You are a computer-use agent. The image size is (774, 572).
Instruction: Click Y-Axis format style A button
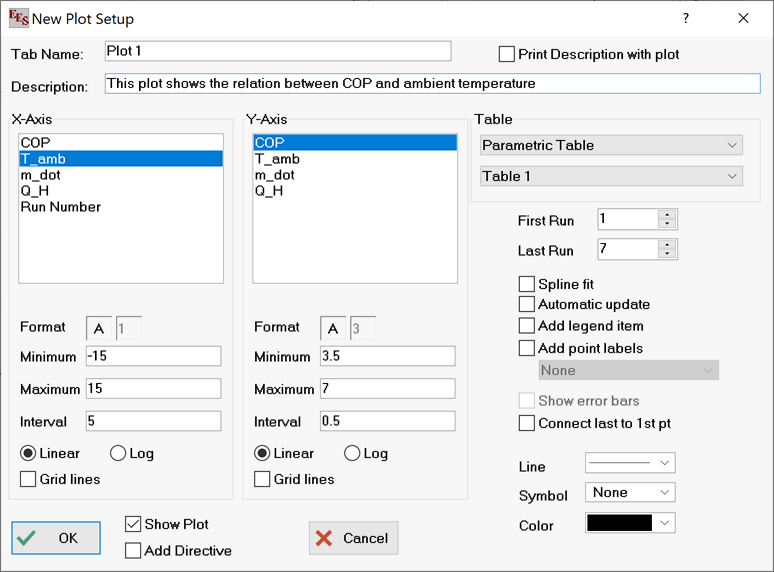point(333,328)
